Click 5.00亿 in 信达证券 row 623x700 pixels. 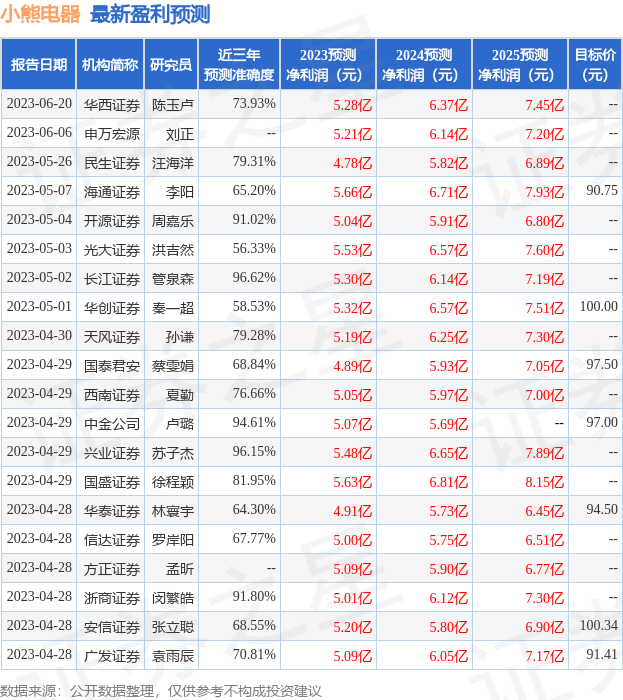[353, 540]
